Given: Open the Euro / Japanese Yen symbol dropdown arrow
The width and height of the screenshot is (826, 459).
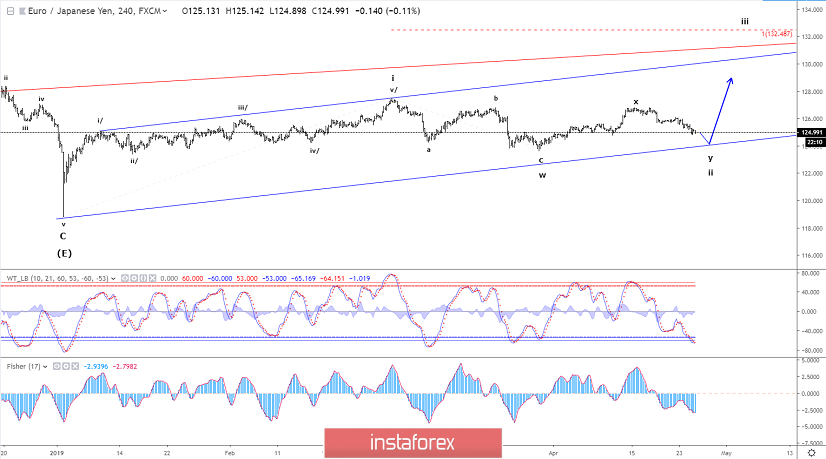Looking at the screenshot, I should 165,11.
